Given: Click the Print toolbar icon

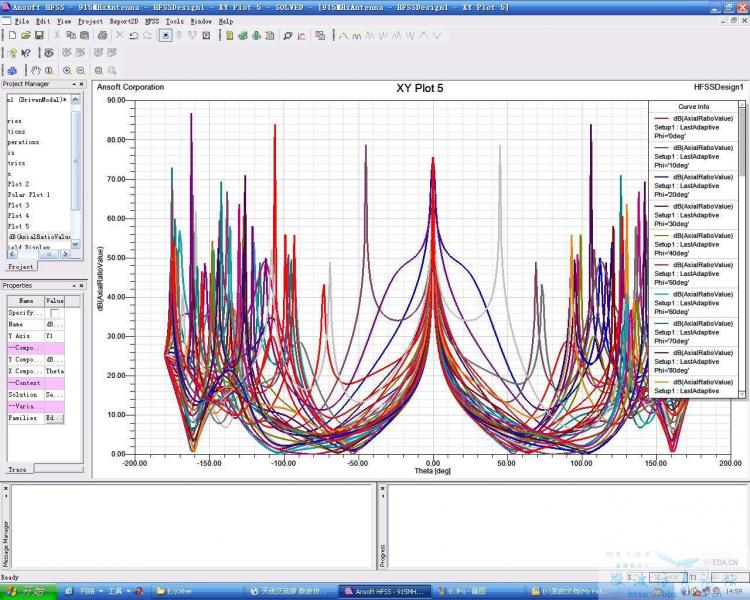Looking at the screenshot, I should pos(102,35).
